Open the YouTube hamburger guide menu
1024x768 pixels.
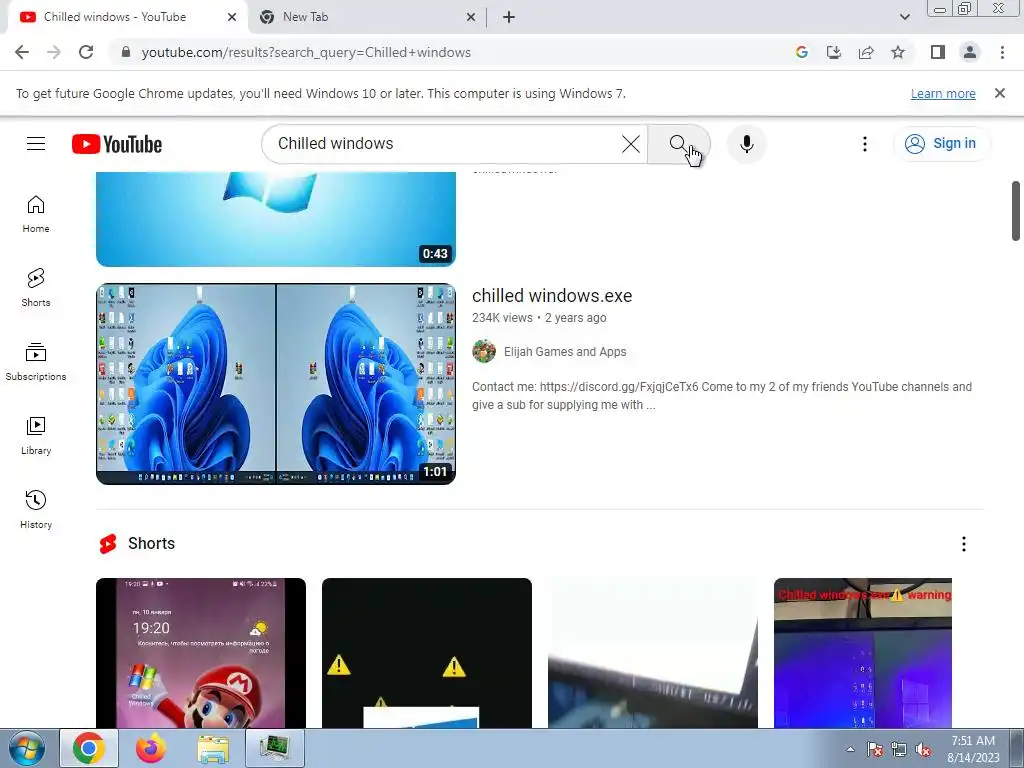[36, 144]
